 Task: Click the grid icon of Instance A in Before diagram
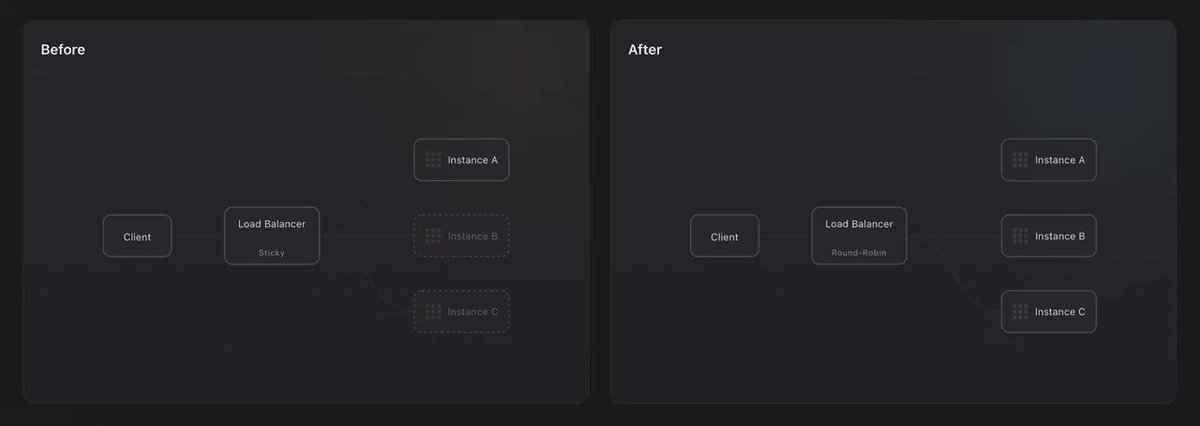point(433,160)
